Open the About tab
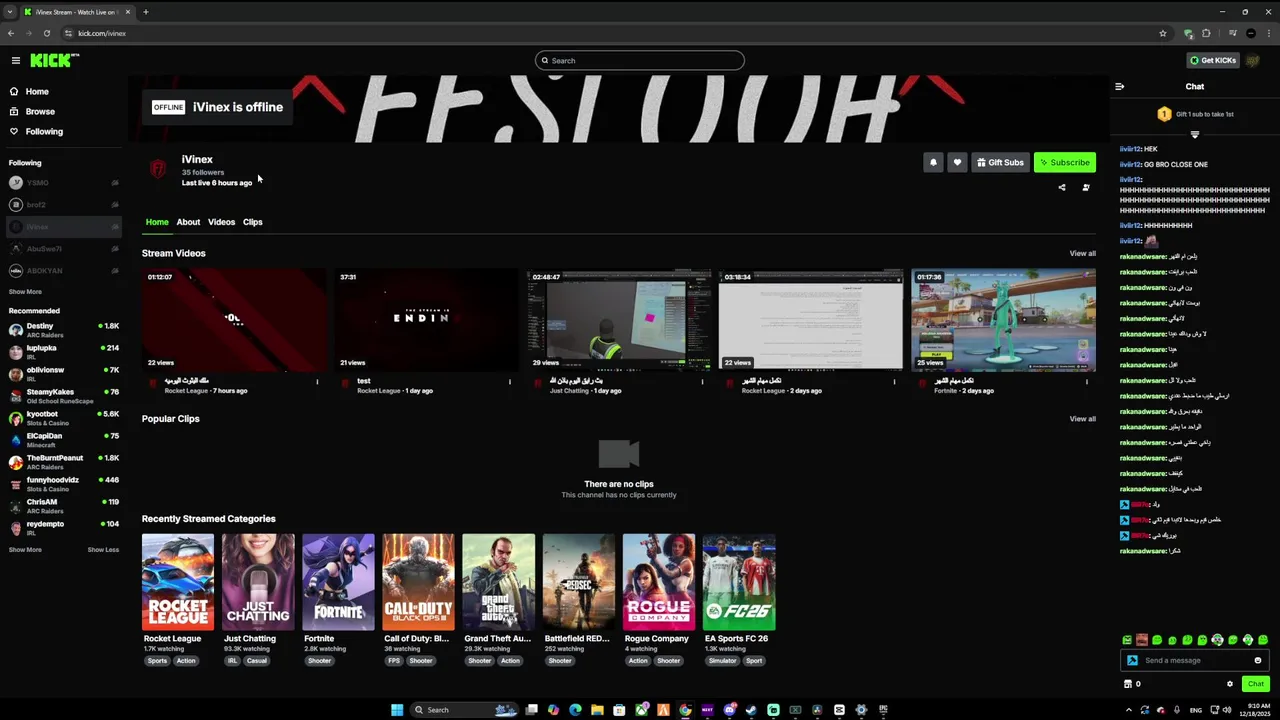The height and width of the screenshot is (720, 1280). (x=188, y=222)
